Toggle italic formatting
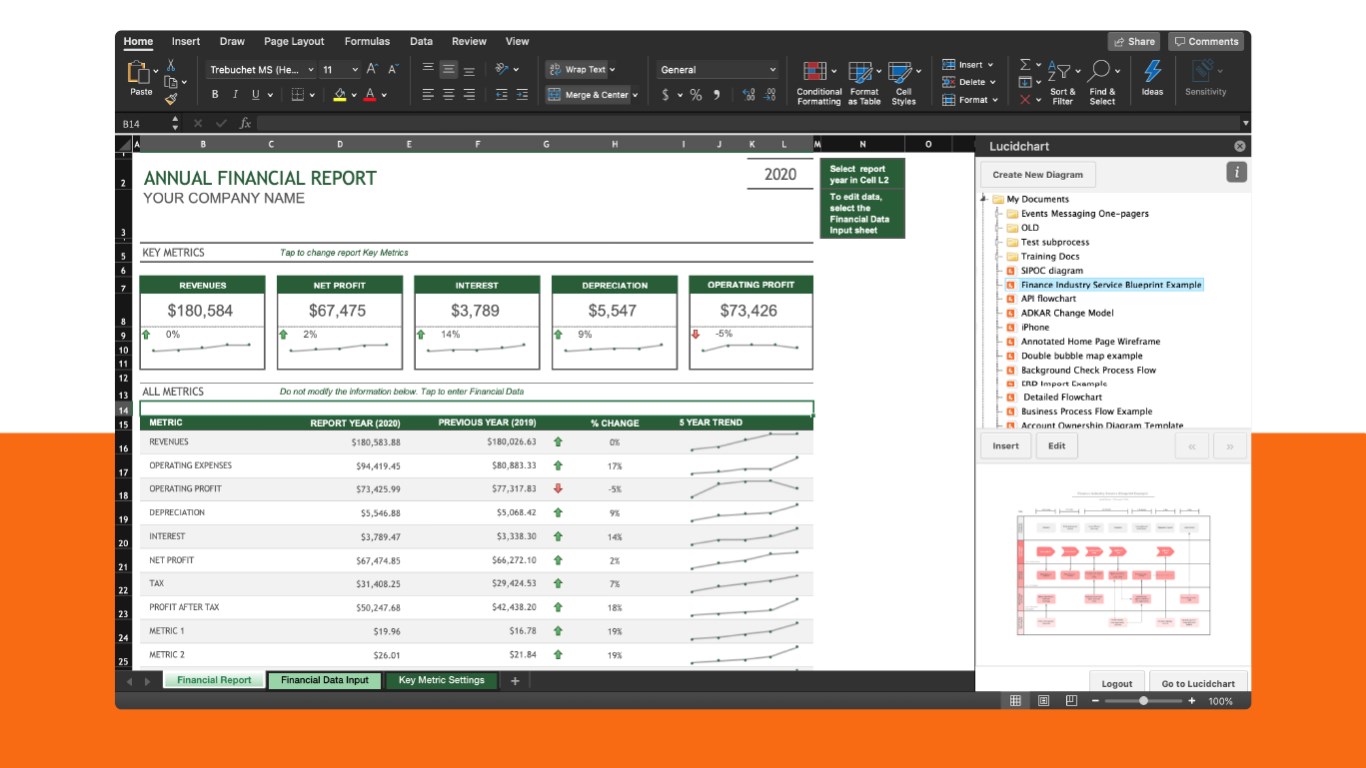The width and height of the screenshot is (1366, 768). tap(235, 95)
